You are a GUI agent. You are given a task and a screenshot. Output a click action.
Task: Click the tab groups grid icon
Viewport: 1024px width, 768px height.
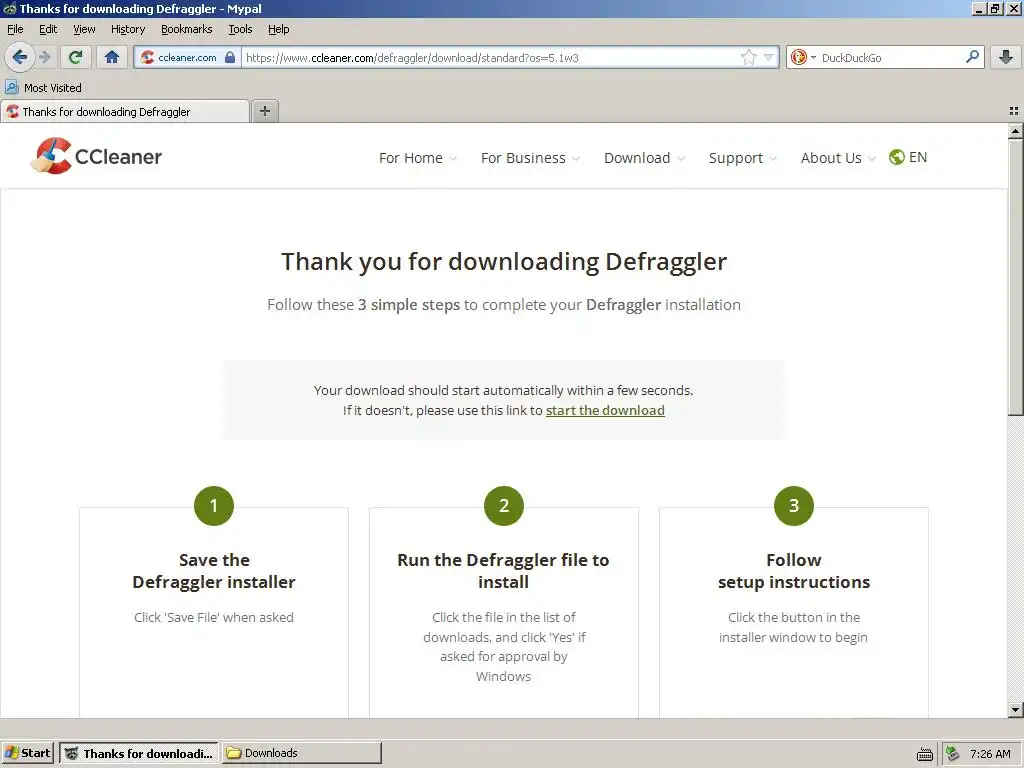tap(1014, 112)
